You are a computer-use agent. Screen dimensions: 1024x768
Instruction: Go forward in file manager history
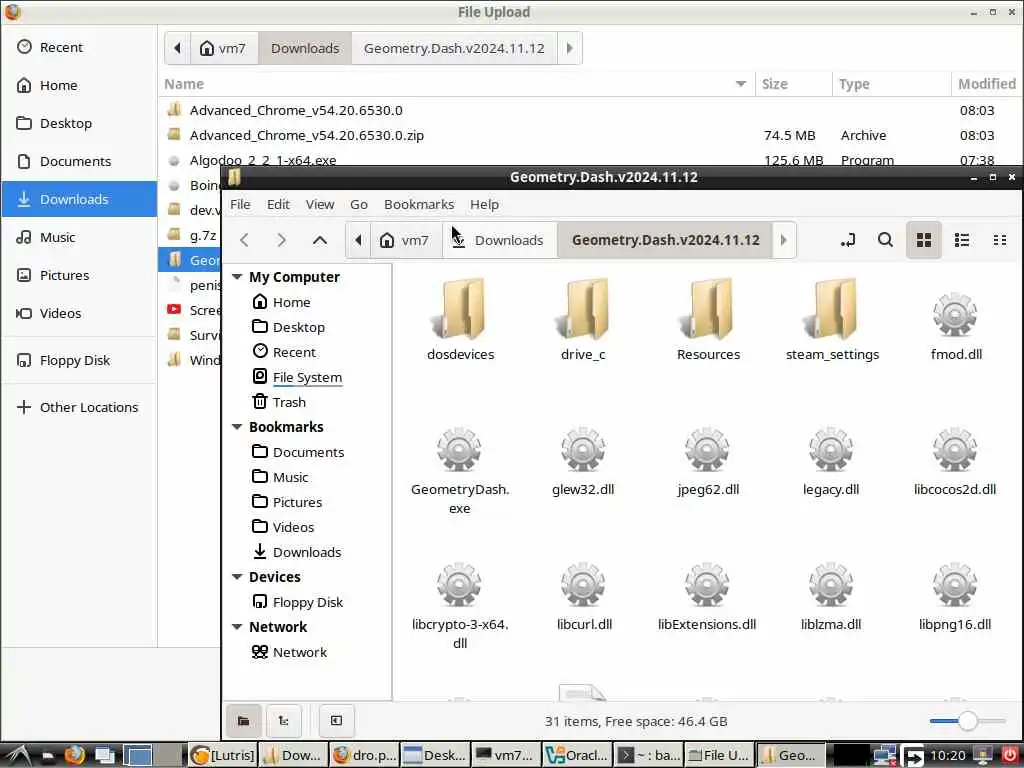click(281, 240)
